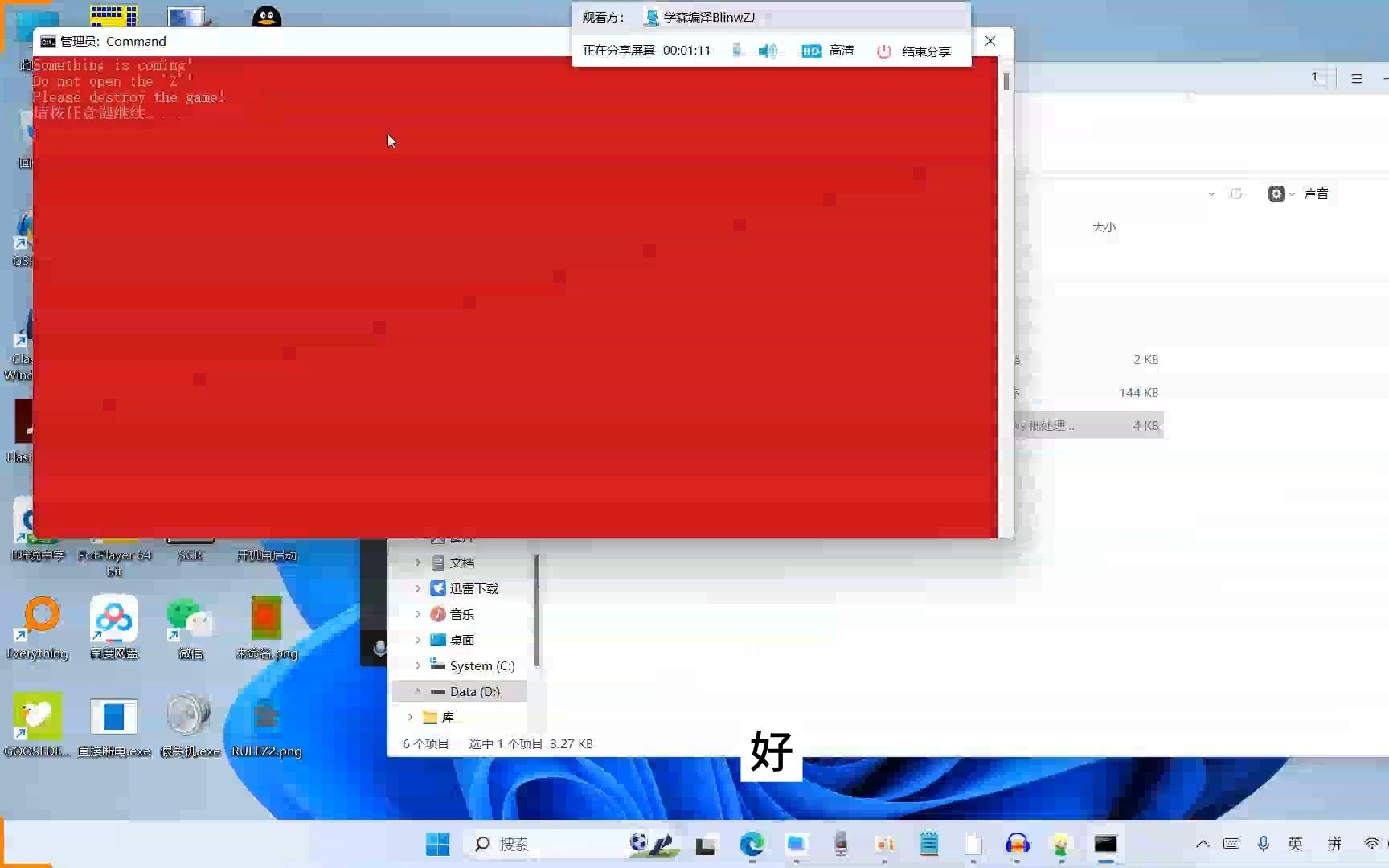Click the microphone icon in sharing toolbar
Screen dimensions: 1389x868
point(738,51)
